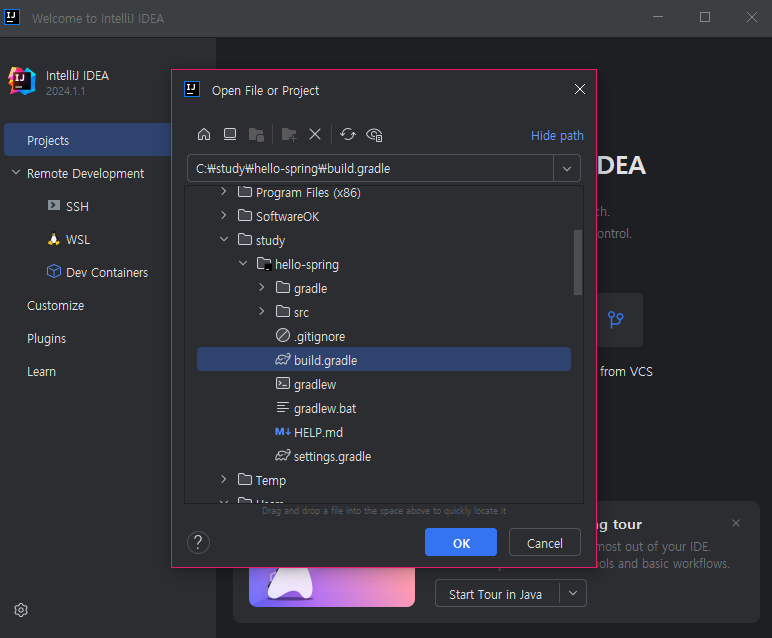Create a new folder via toolbar icon
The image size is (772, 638).
(289, 134)
